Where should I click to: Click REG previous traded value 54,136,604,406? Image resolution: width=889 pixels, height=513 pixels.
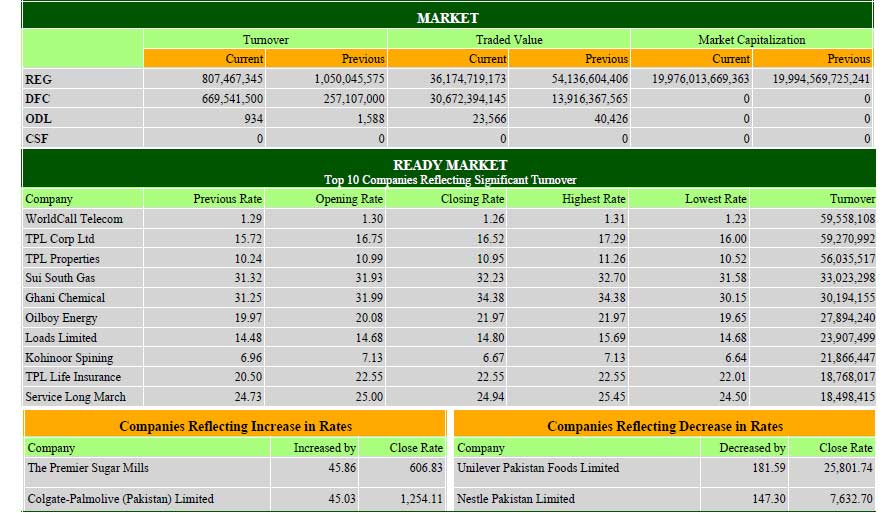590,79
